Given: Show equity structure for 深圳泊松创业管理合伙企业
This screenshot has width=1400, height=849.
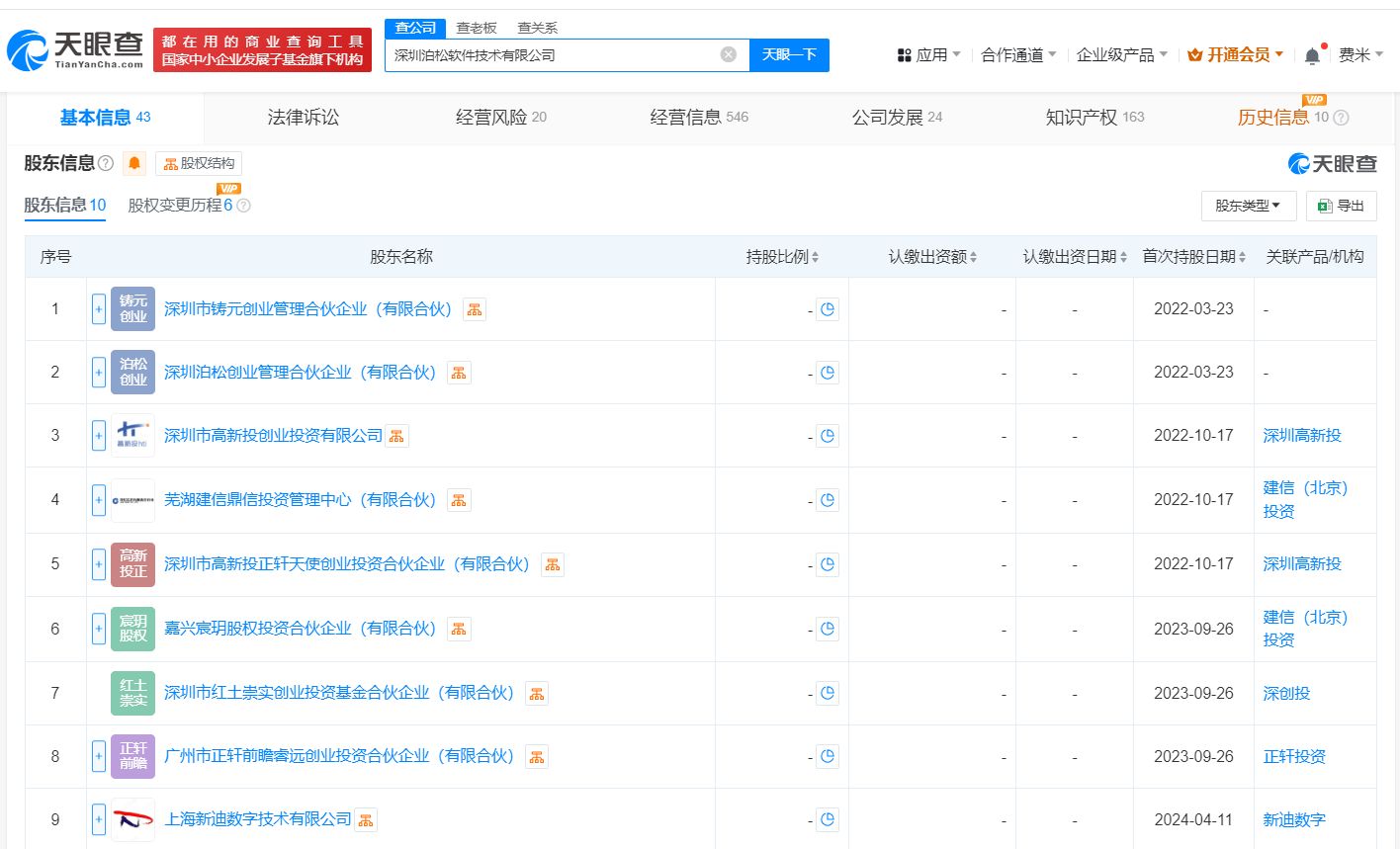Looking at the screenshot, I should pos(459,373).
